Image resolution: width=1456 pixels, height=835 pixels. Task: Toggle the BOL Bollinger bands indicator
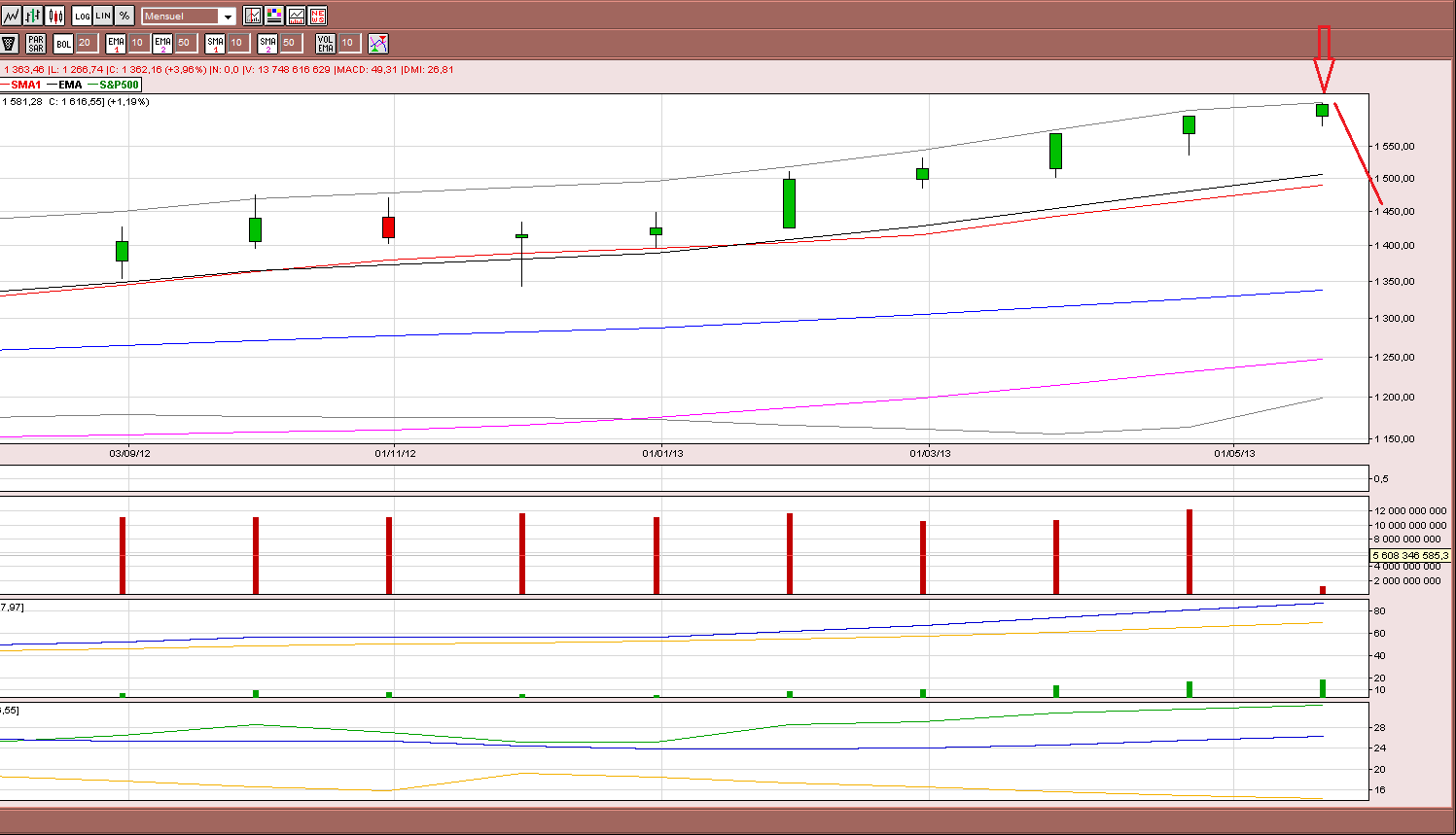pyautogui.click(x=63, y=43)
